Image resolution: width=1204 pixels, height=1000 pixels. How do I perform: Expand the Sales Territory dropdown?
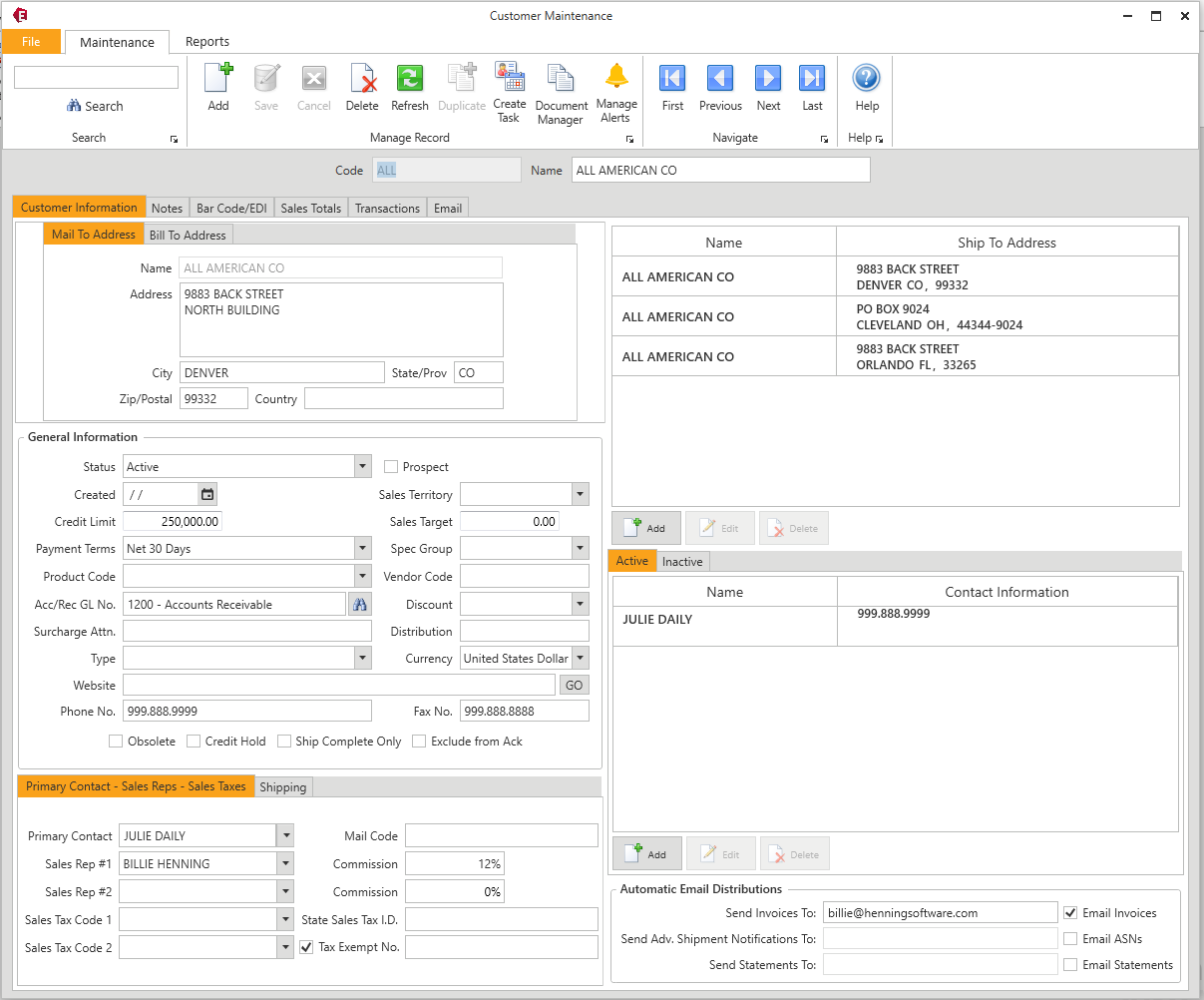[579, 494]
